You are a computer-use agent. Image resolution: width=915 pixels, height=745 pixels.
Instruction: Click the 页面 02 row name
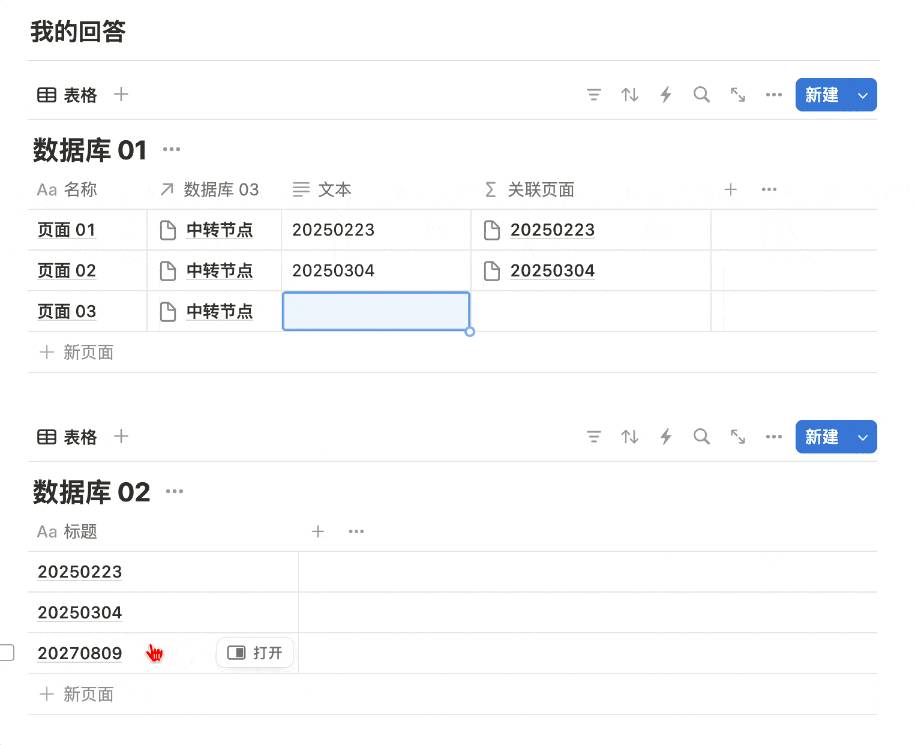click(67, 271)
